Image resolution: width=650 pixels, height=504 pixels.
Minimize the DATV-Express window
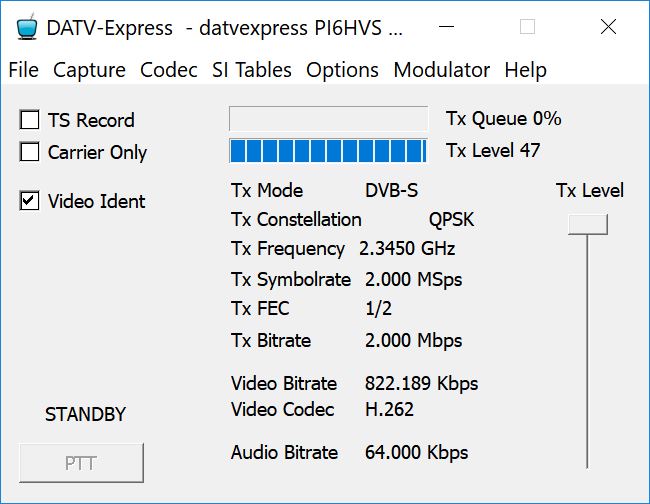tap(446, 27)
